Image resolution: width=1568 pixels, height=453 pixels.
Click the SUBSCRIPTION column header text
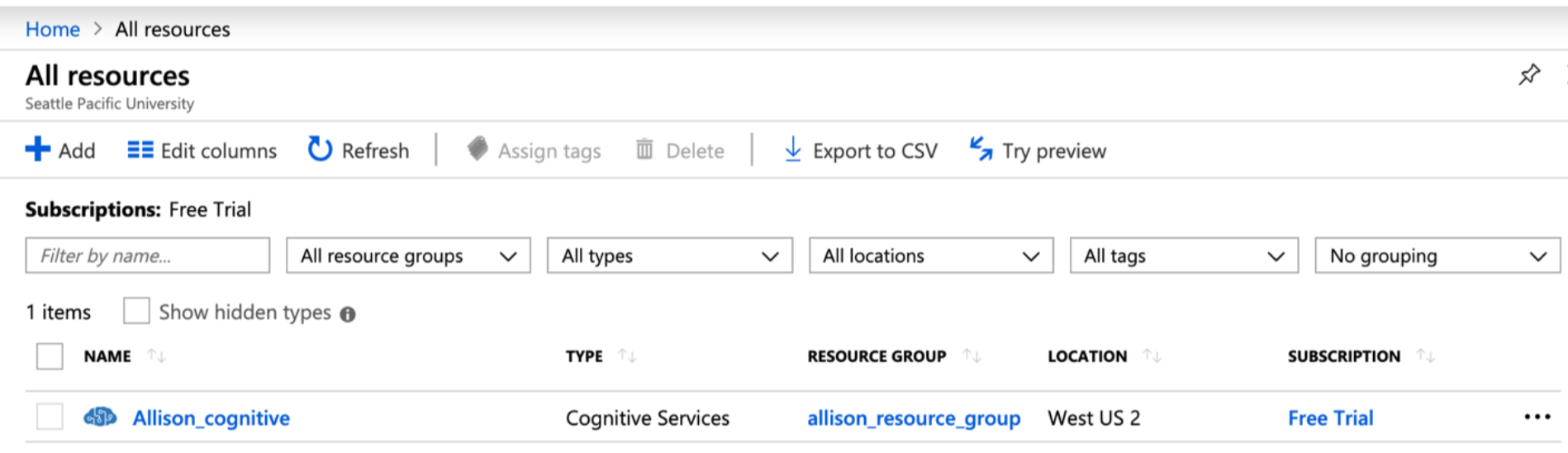click(1344, 356)
